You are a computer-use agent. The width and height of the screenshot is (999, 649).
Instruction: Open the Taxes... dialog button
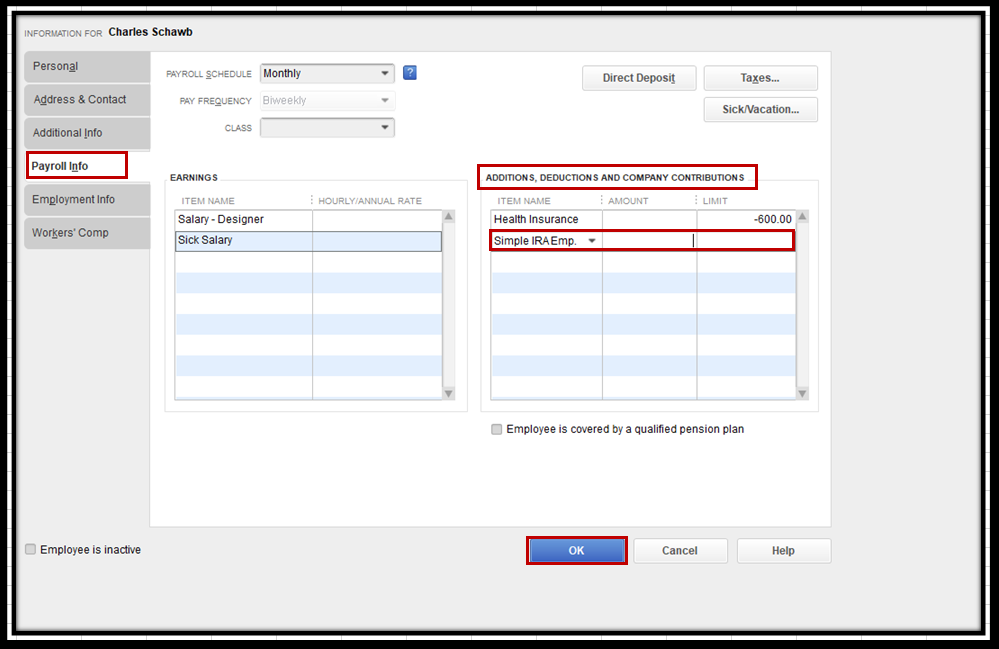760,78
